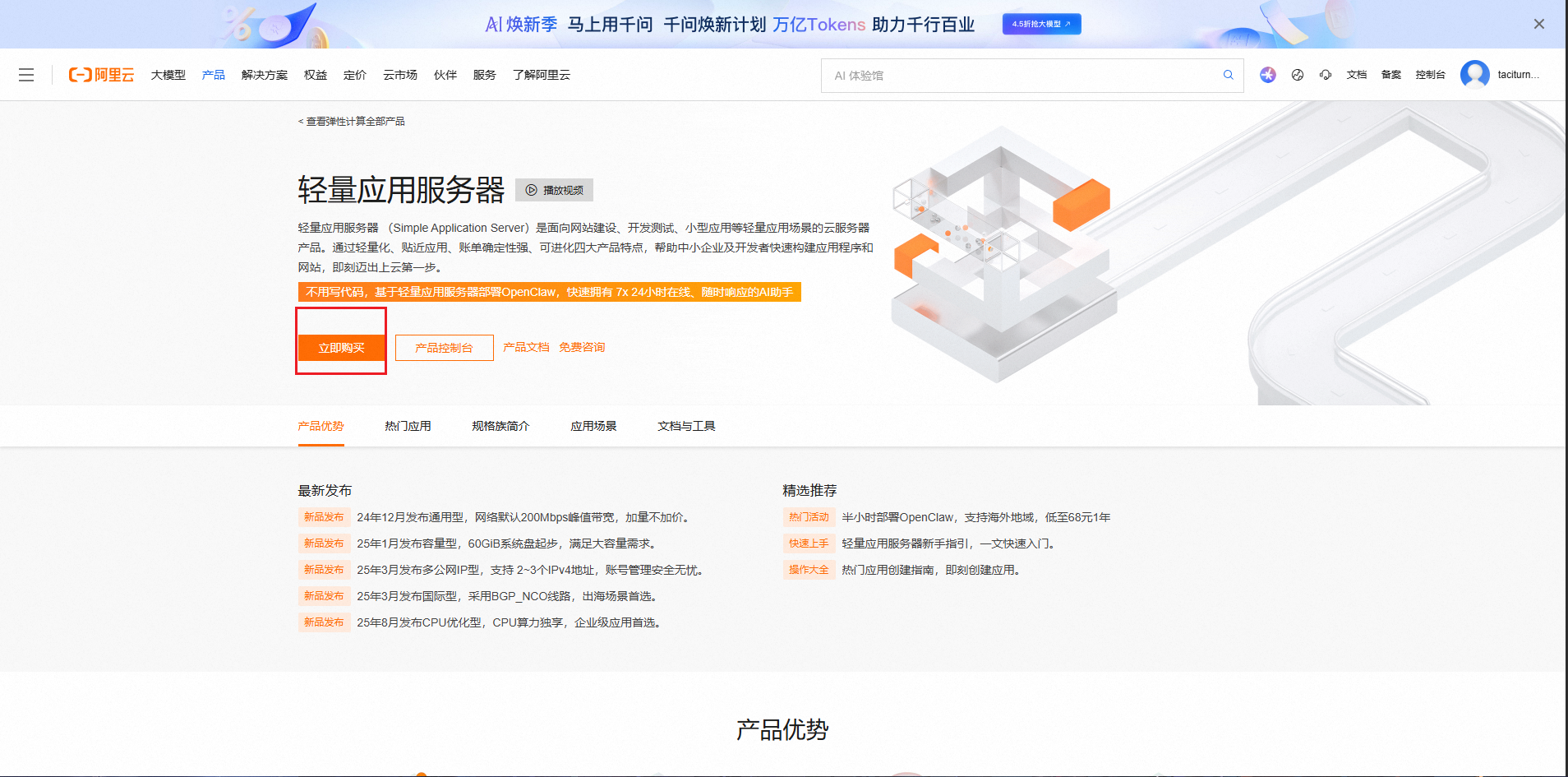Click the 查看弹性计算全部产品 back link
Image resolution: width=1568 pixels, height=777 pixels.
pyautogui.click(x=352, y=121)
